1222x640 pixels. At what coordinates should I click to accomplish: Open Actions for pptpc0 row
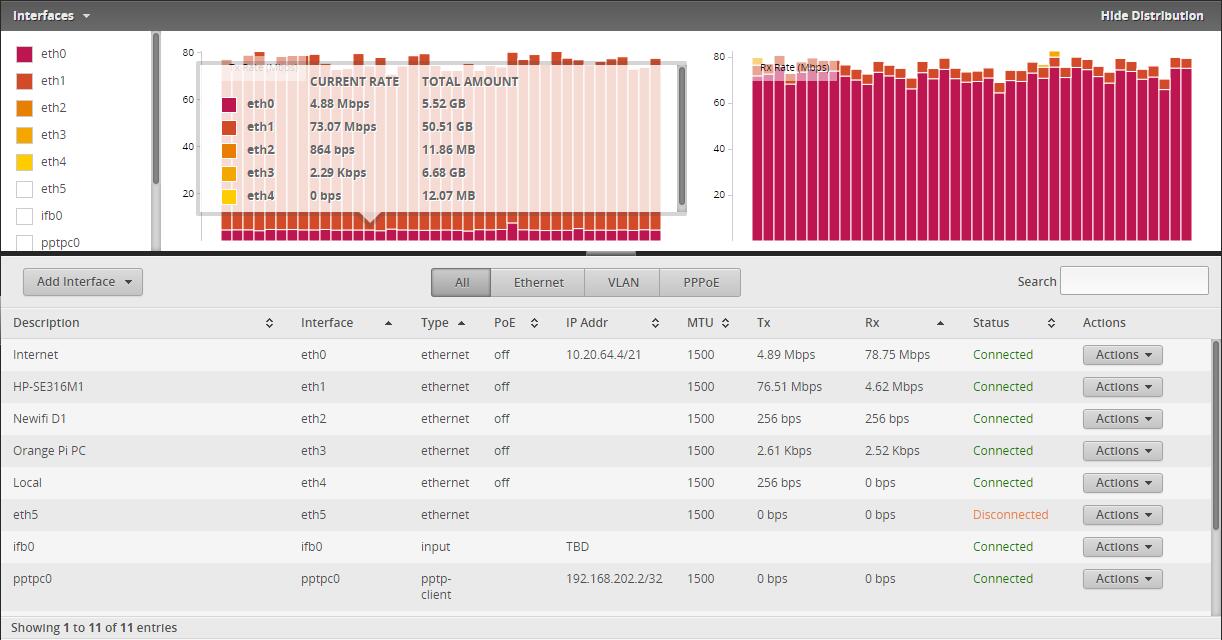coord(1122,579)
